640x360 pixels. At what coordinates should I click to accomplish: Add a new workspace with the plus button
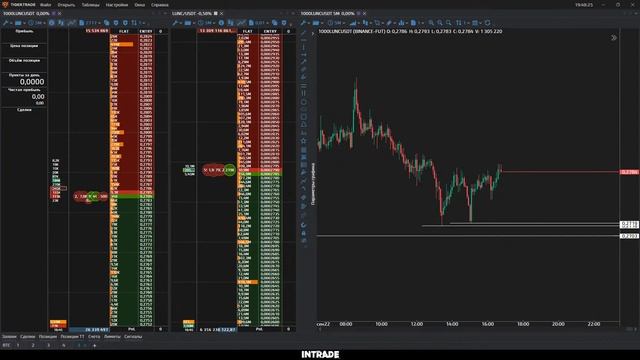coord(94,346)
